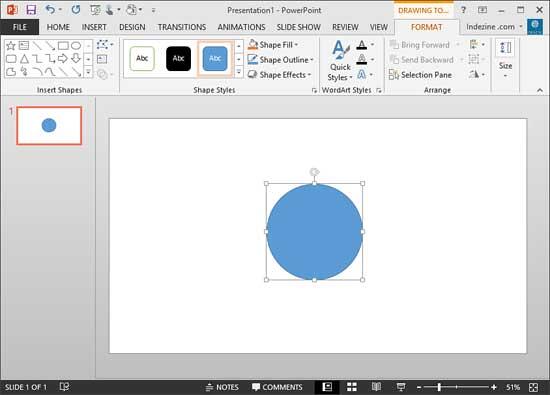Open Shape Outline options

coord(280,60)
